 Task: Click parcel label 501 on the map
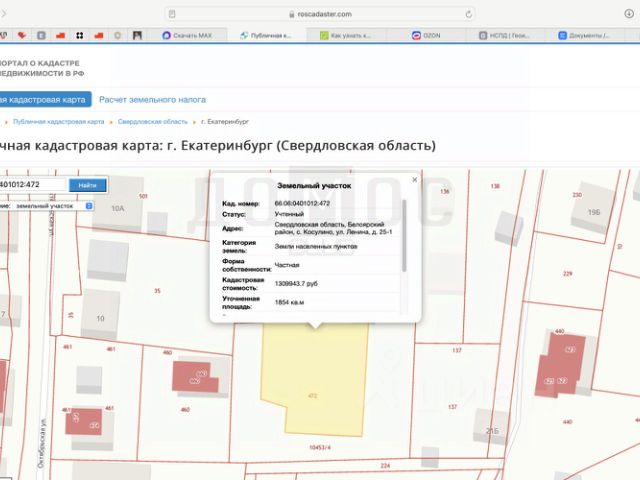(x=143, y=196)
